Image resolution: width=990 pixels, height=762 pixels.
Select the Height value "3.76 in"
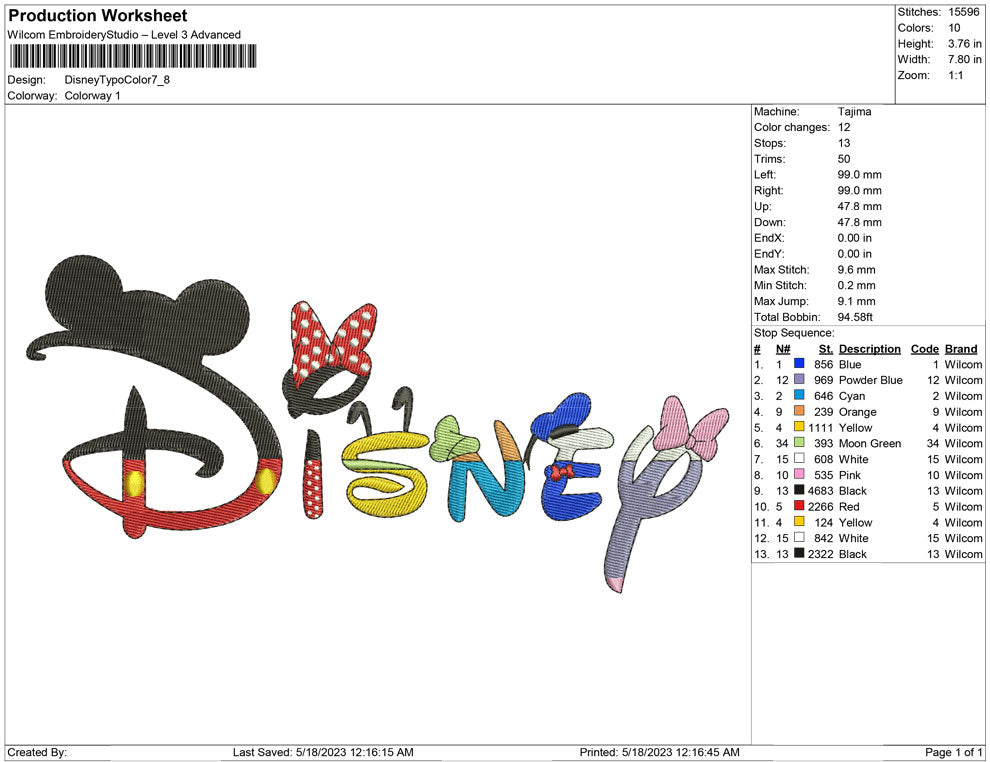tap(964, 44)
